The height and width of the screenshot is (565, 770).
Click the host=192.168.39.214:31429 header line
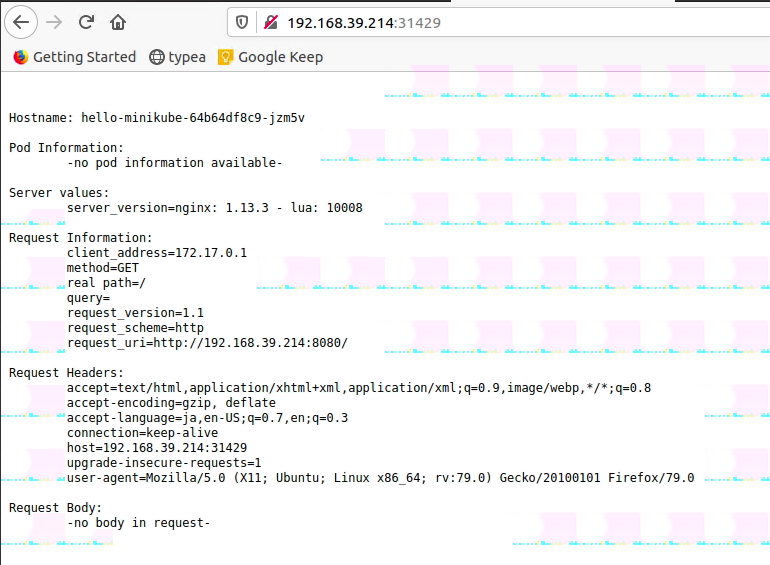click(x=156, y=448)
